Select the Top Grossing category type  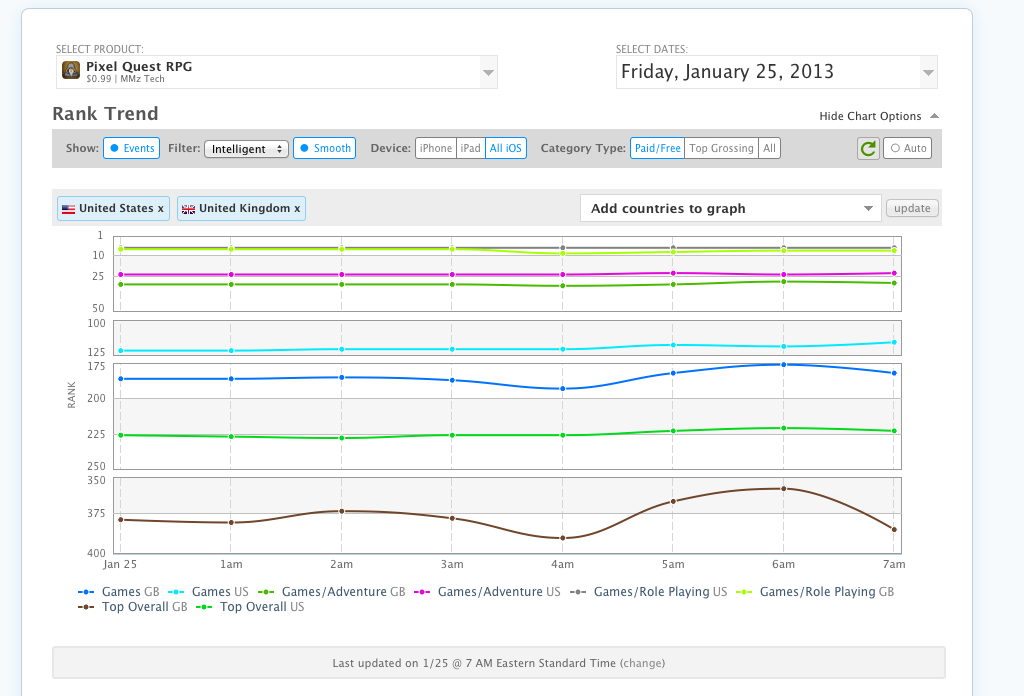(x=721, y=148)
